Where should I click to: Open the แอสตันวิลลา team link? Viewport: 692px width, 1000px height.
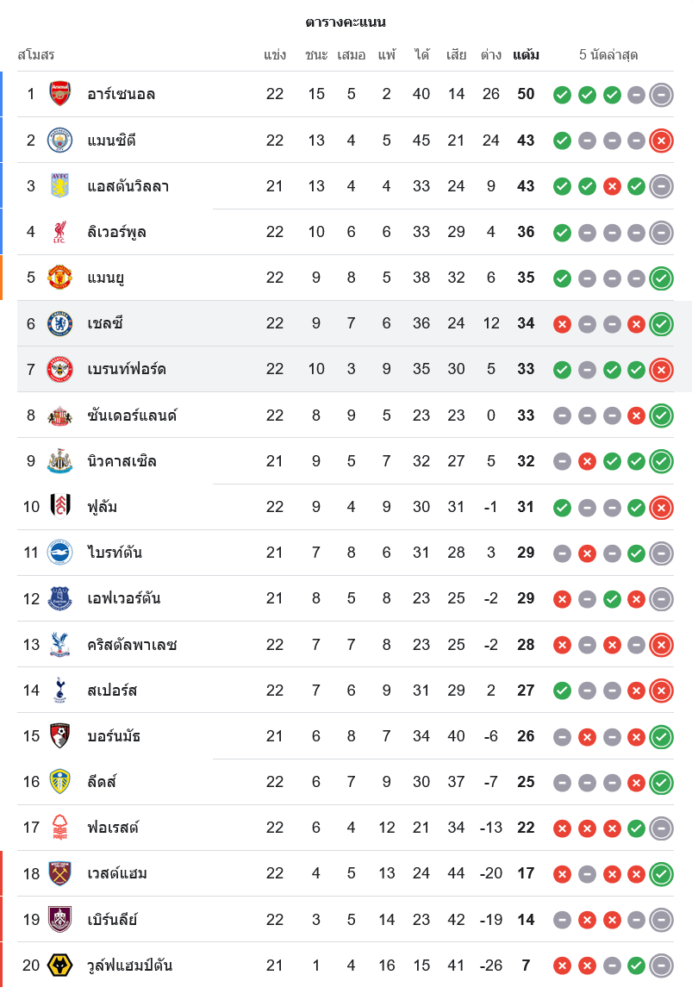(128, 186)
